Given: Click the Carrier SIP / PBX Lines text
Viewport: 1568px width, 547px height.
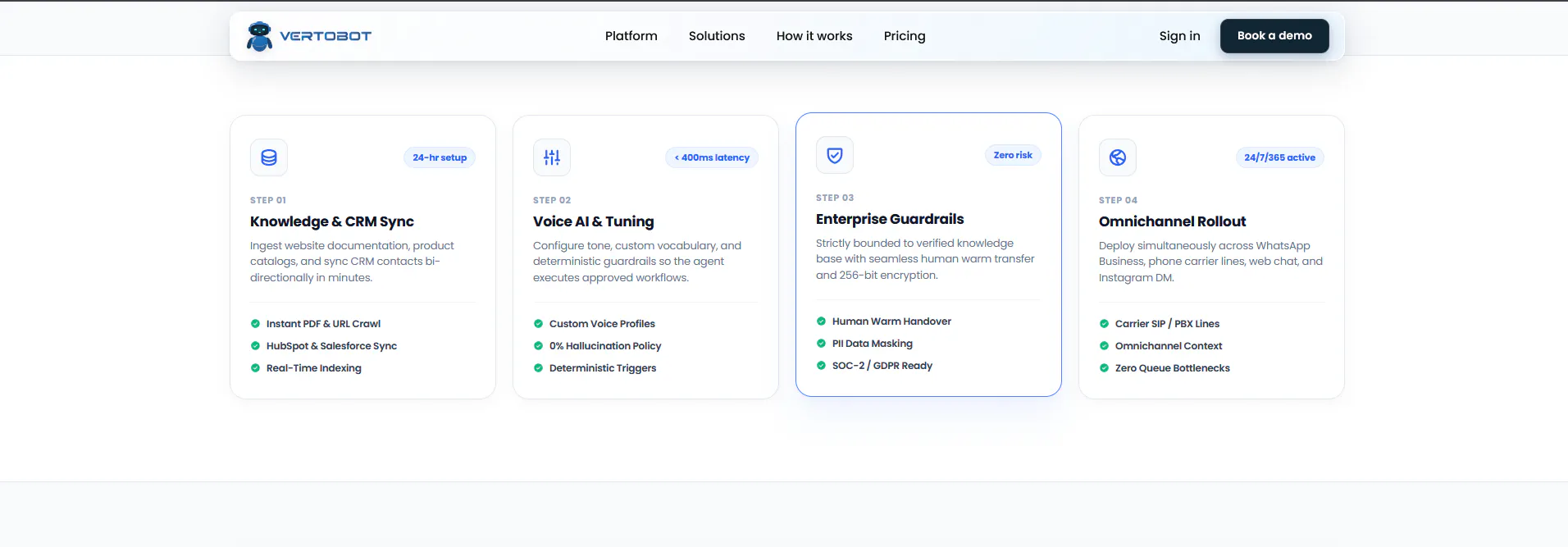Looking at the screenshot, I should coord(1167,324).
